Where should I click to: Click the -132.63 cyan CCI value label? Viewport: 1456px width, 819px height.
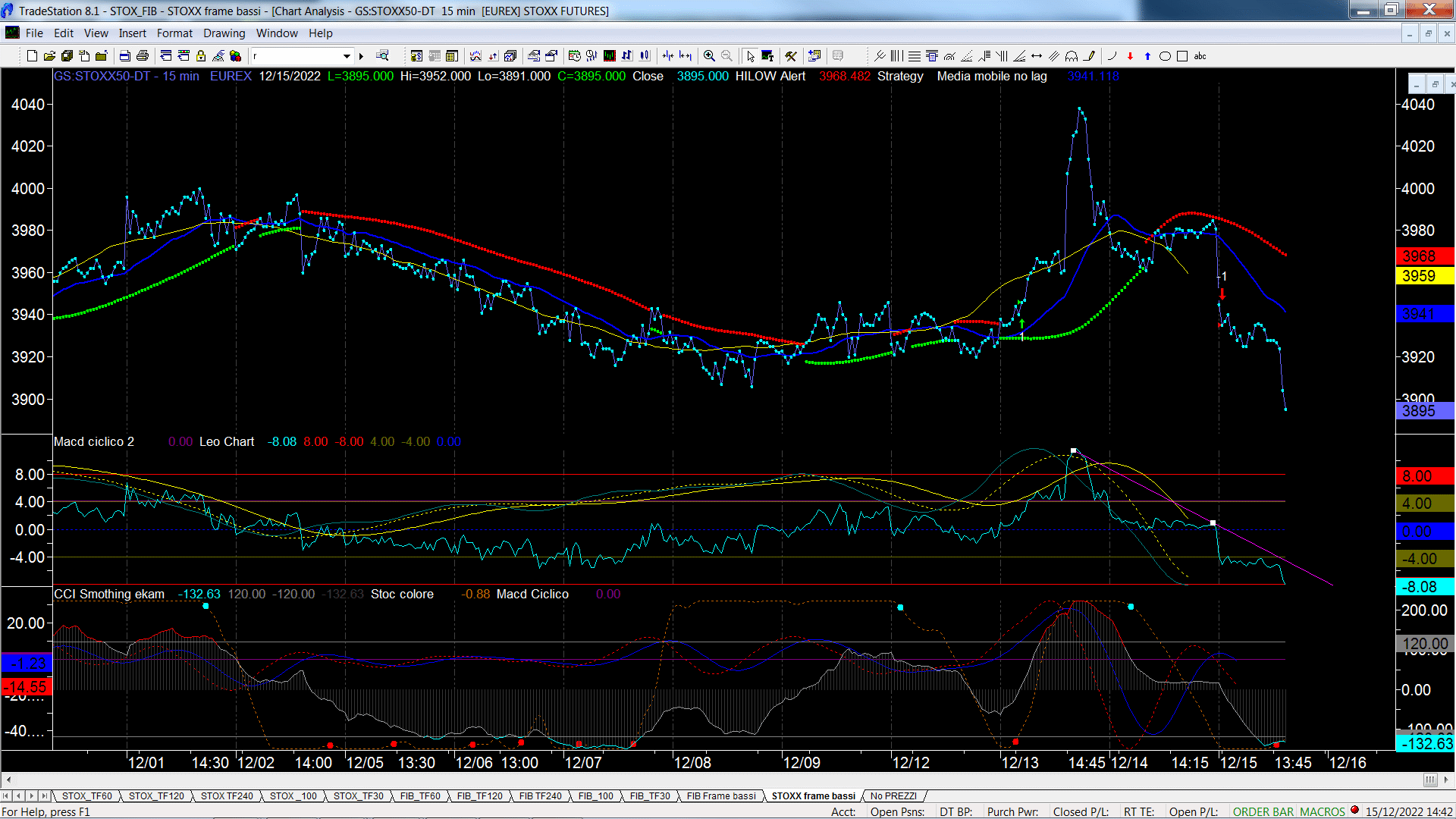coord(1425,744)
